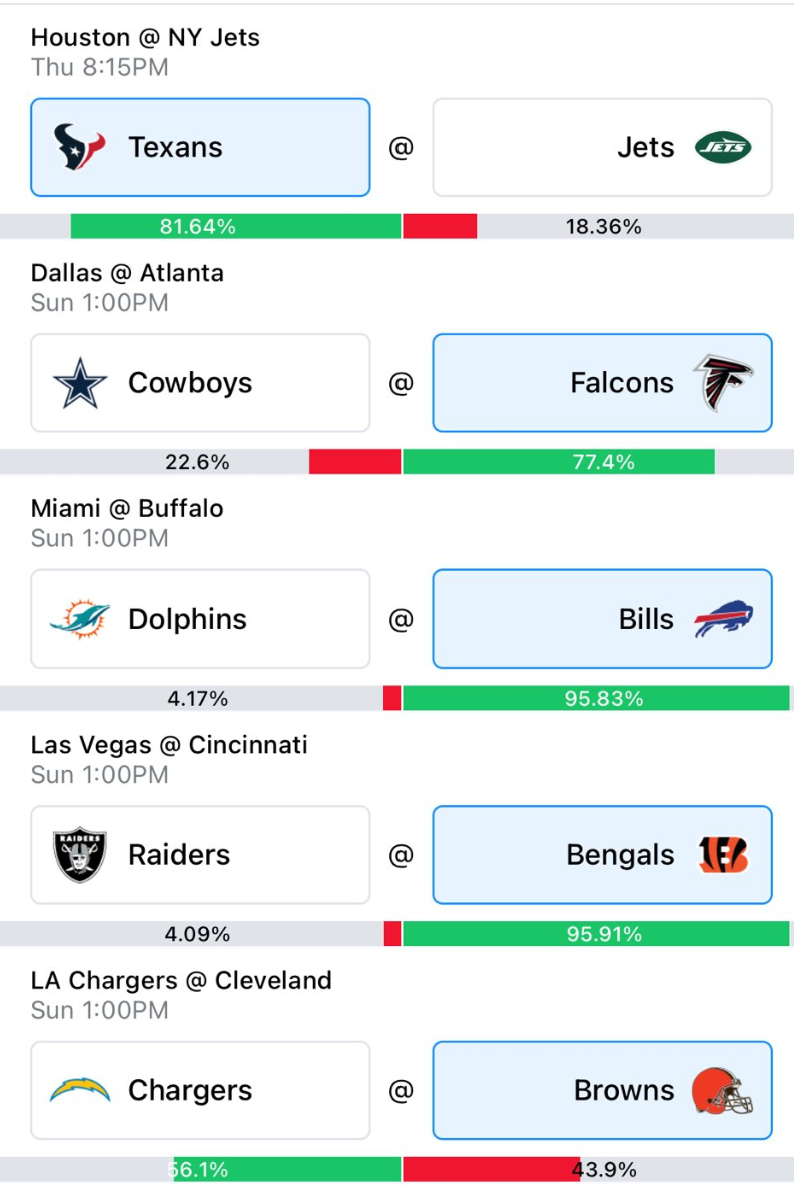Click the Browns helmet logo

coord(723,1091)
